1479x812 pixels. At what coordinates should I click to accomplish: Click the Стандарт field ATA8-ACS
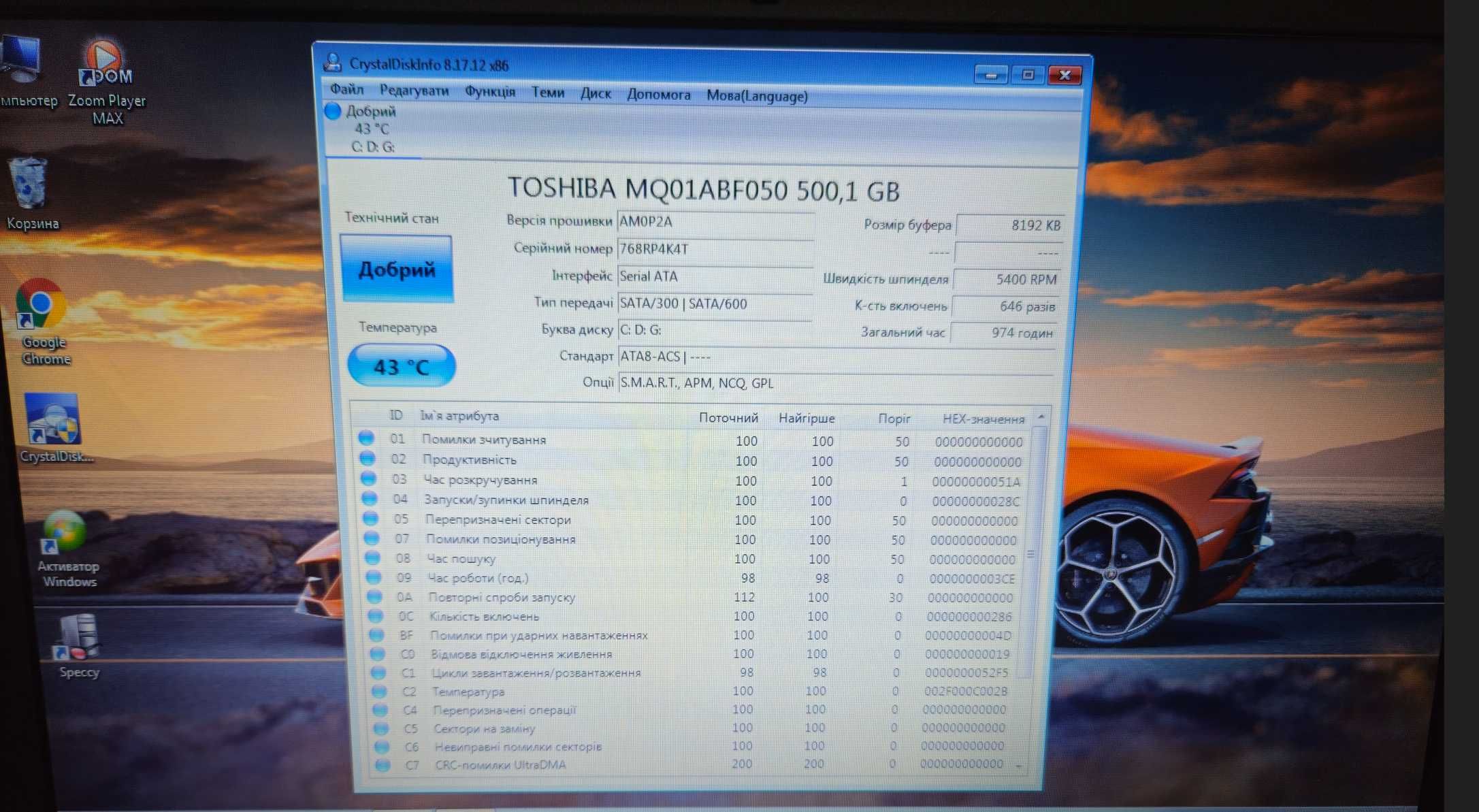(836, 357)
